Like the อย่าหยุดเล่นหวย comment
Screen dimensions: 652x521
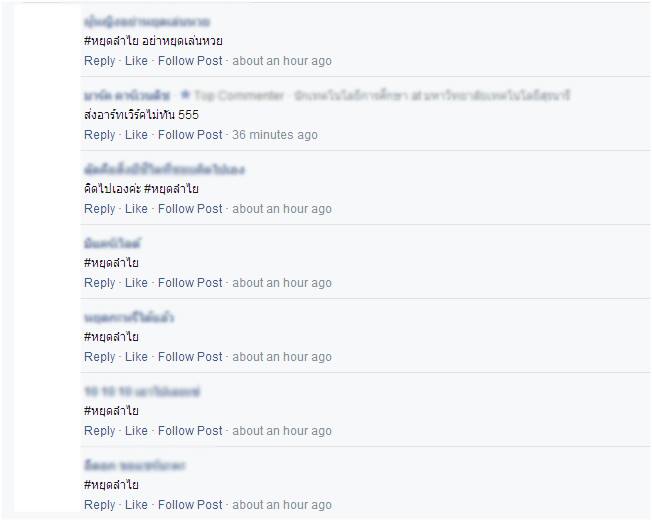136,61
